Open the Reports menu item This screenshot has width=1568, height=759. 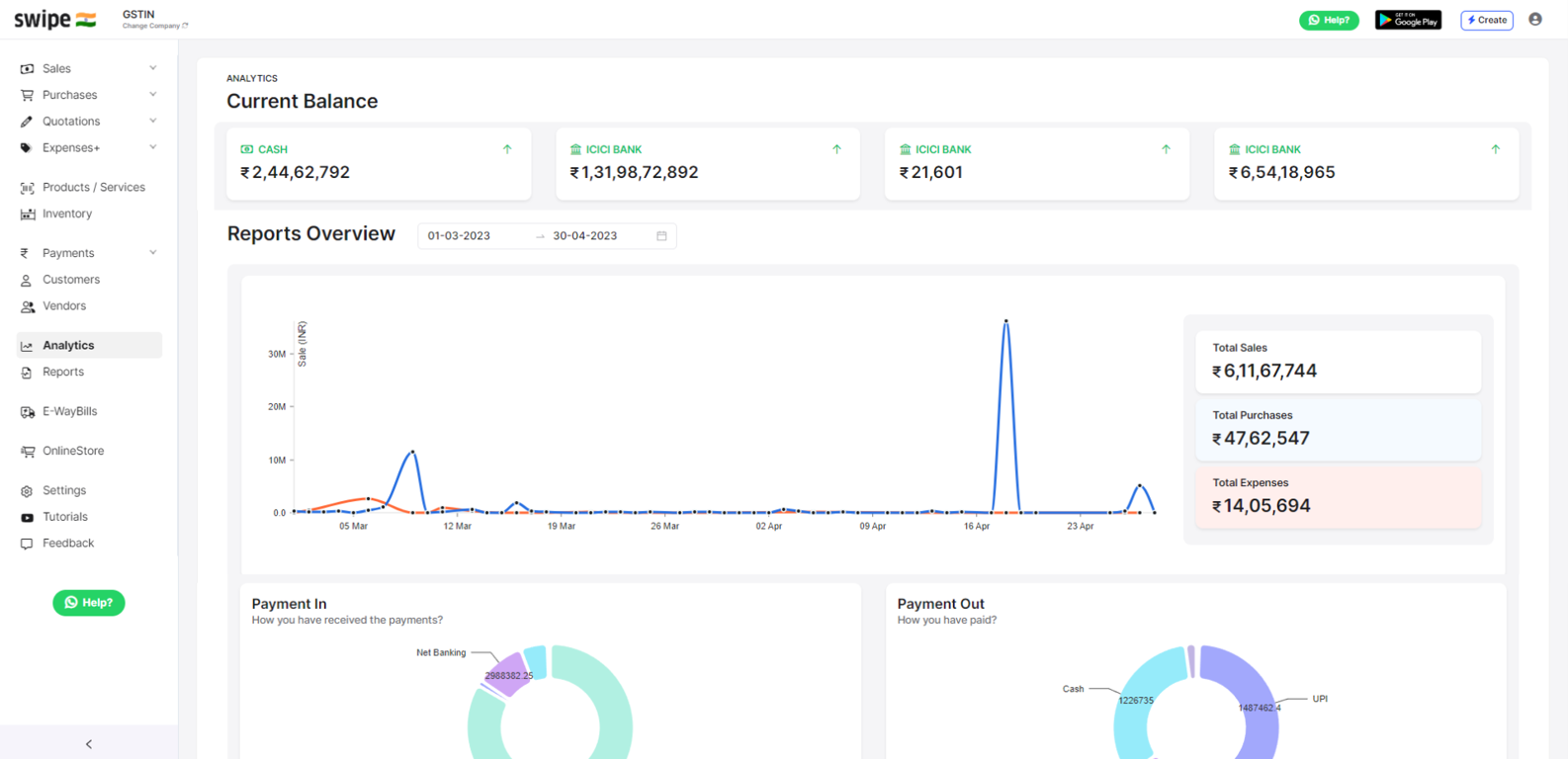tap(63, 373)
